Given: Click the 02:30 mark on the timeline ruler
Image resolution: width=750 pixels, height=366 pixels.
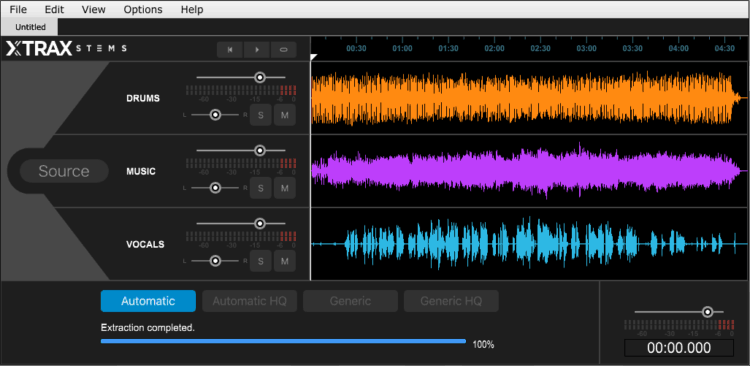Looking at the screenshot, I should point(540,48).
